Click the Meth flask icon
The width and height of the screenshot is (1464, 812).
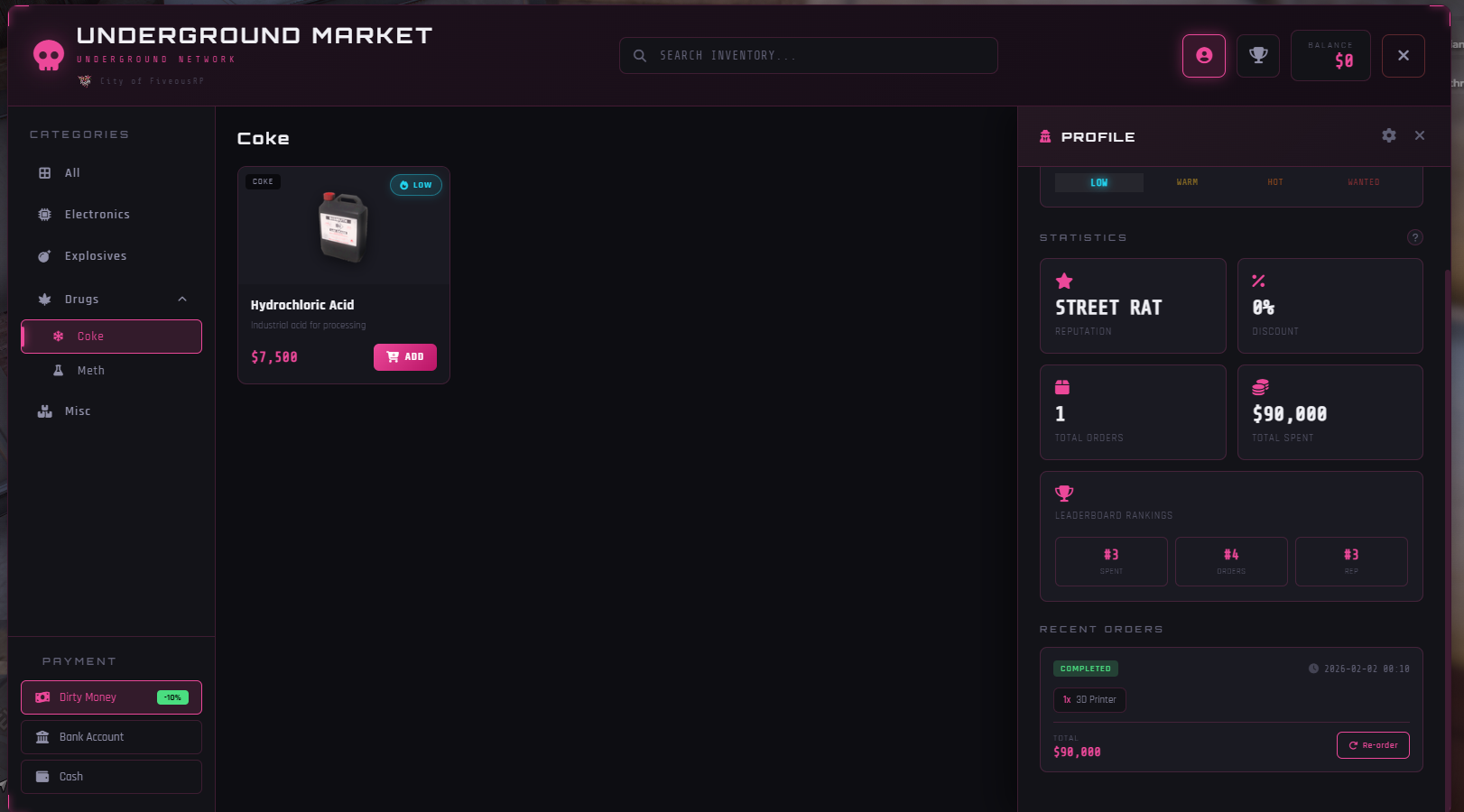click(x=59, y=371)
